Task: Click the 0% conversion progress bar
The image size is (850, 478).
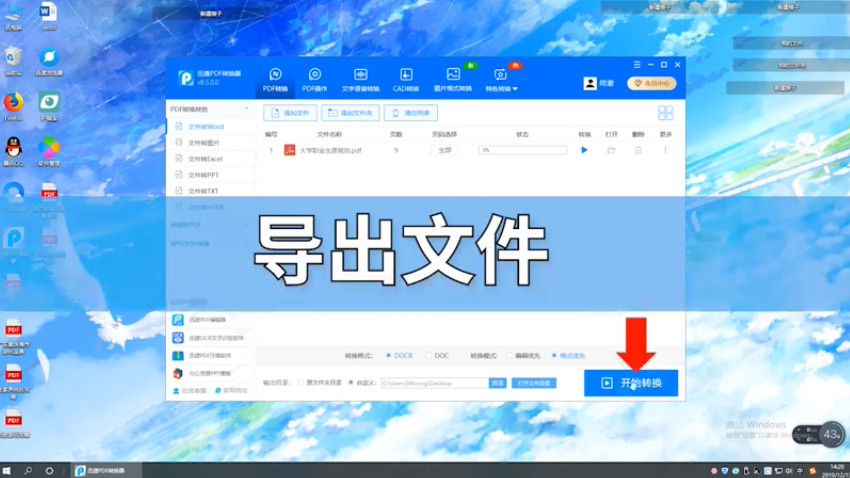Action: pos(522,150)
